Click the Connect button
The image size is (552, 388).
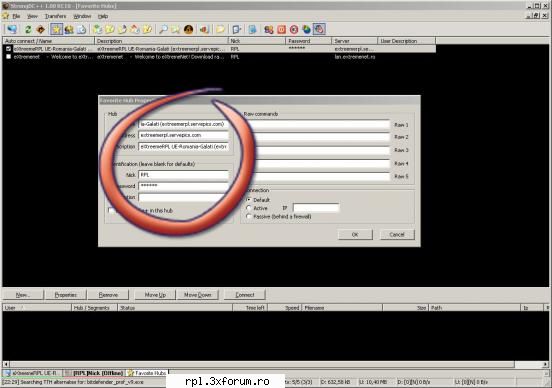(x=245, y=295)
